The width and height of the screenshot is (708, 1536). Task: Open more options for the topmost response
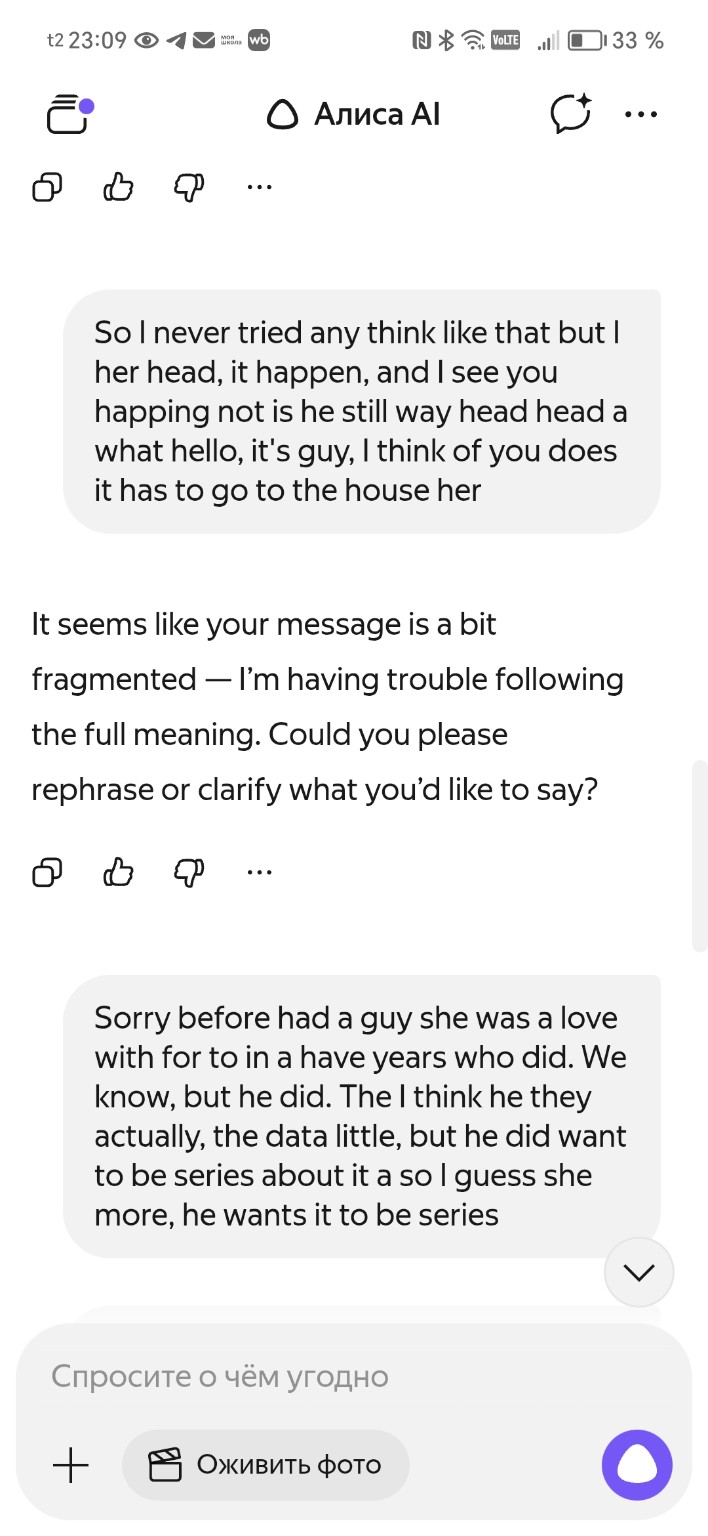point(259,186)
